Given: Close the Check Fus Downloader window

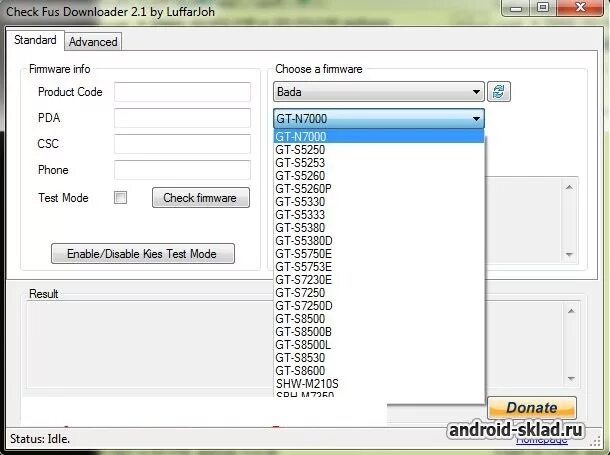Looking at the screenshot, I should tap(580, 8).
